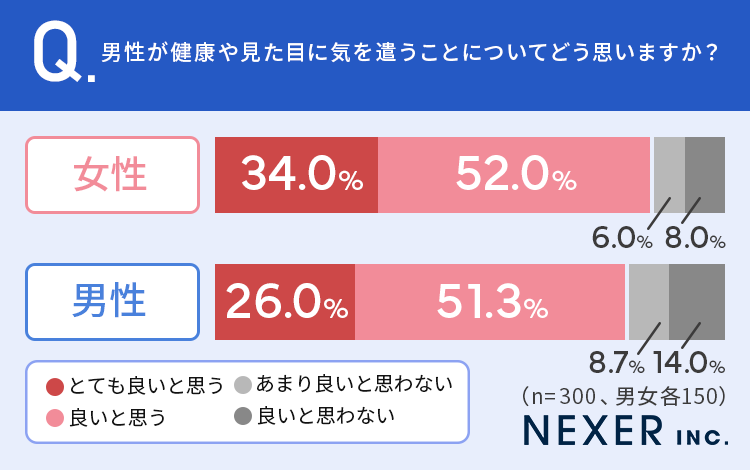Click the 26.0% segment of the 男性 bar
Image resolution: width=750 pixels, height=470 pixels.
[x=285, y=302]
